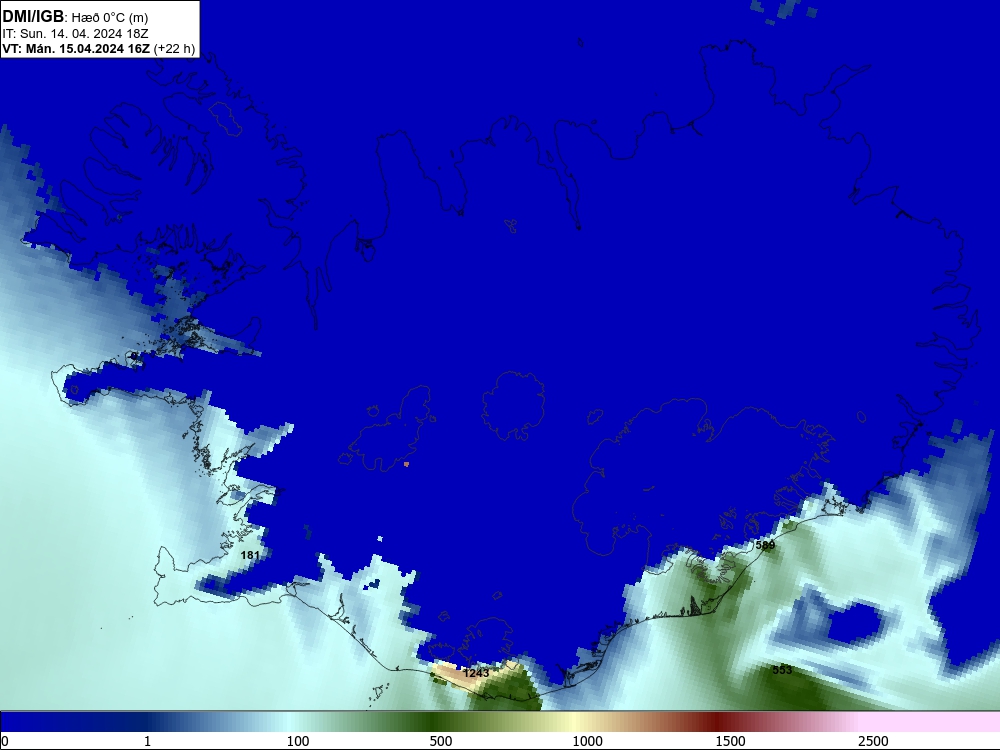Click the 500 label on color scale
This screenshot has width=1000, height=750.
click(x=441, y=741)
